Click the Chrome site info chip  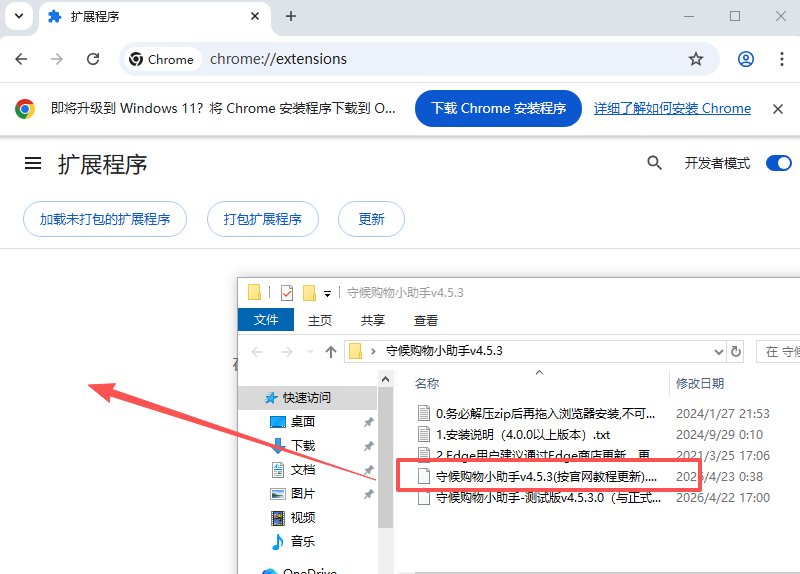(x=161, y=59)
